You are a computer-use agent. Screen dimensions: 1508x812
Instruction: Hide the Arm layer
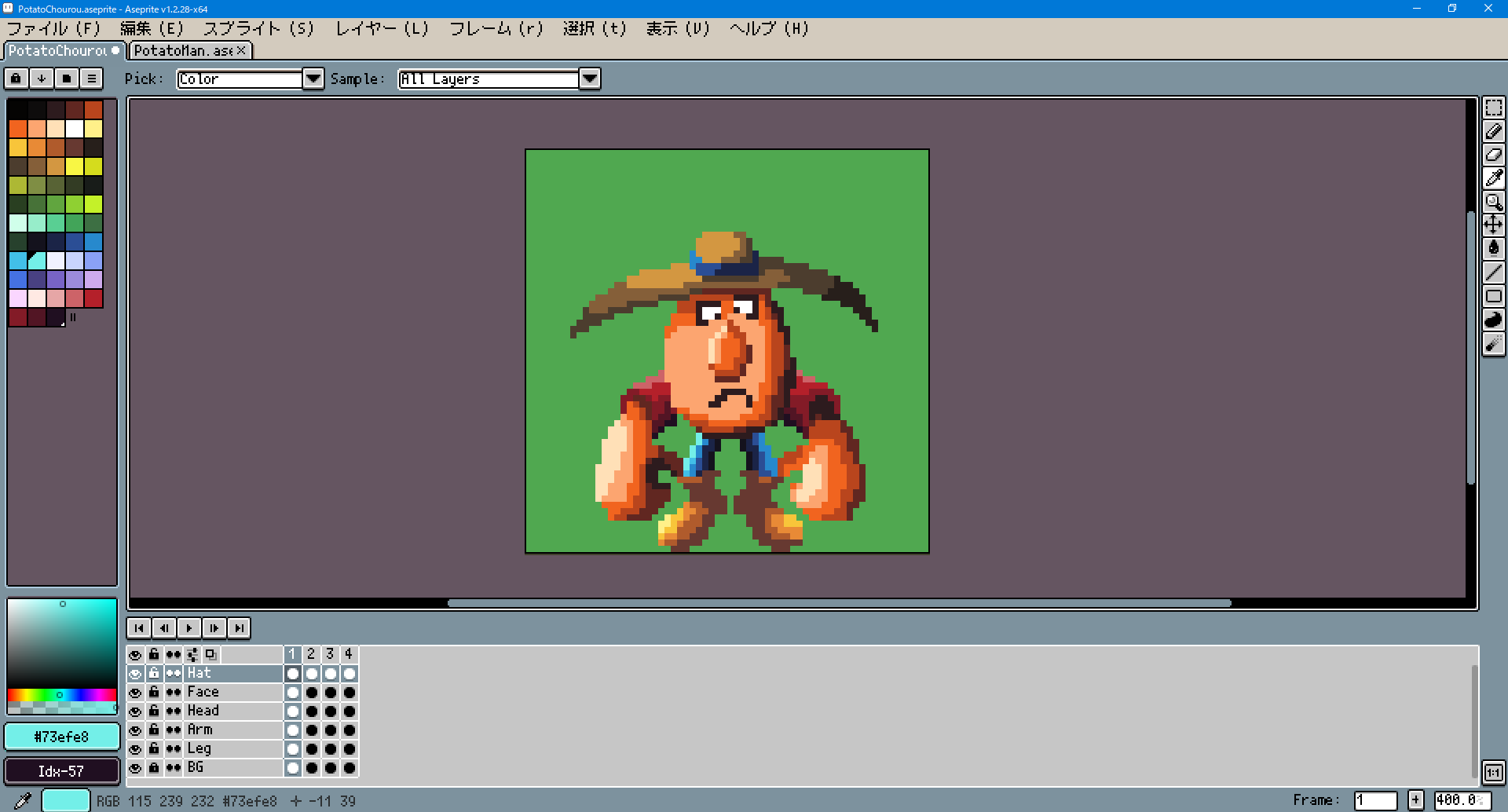tap(135, 730)
